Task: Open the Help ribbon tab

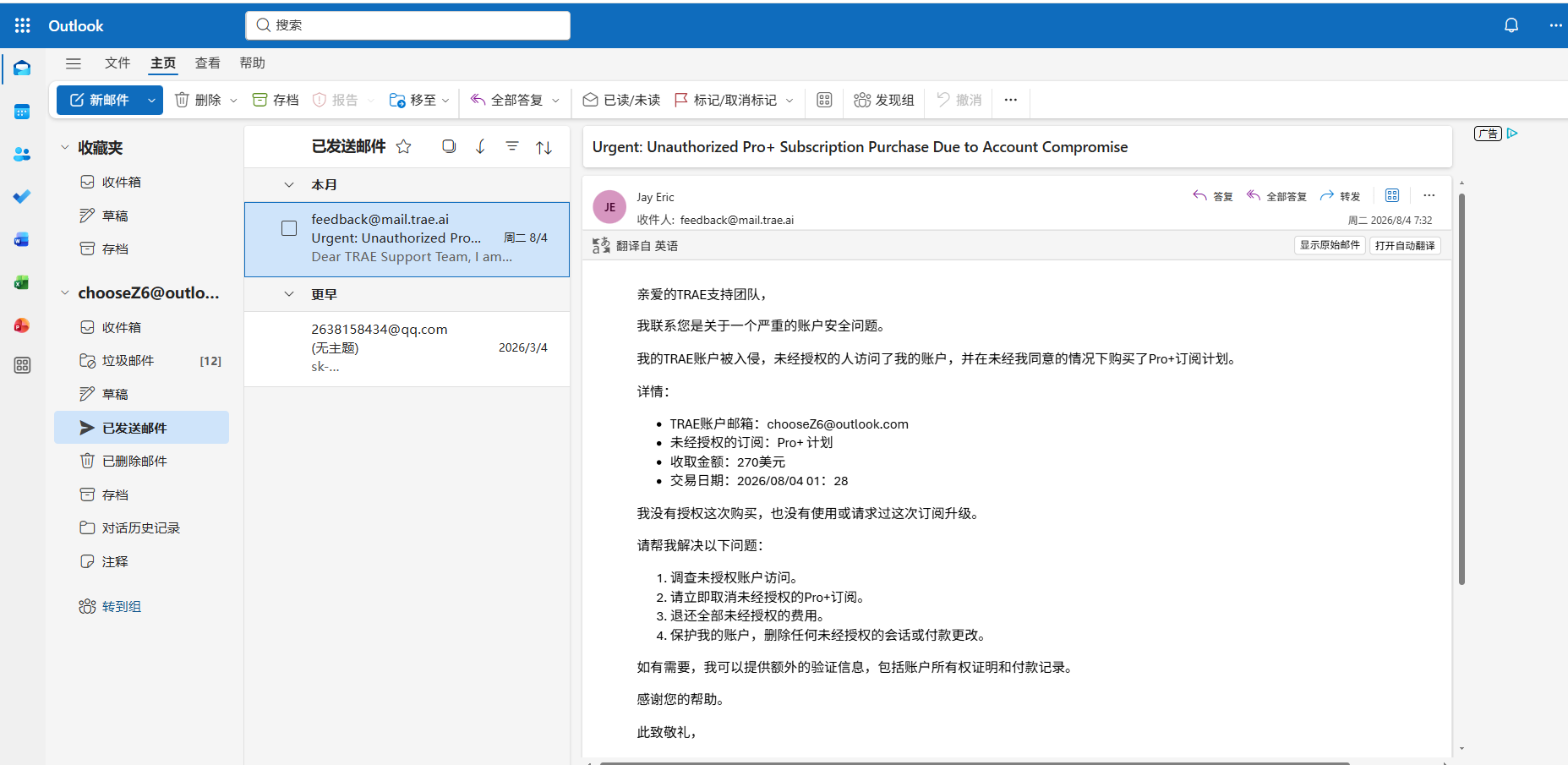Action: point(253,63)
